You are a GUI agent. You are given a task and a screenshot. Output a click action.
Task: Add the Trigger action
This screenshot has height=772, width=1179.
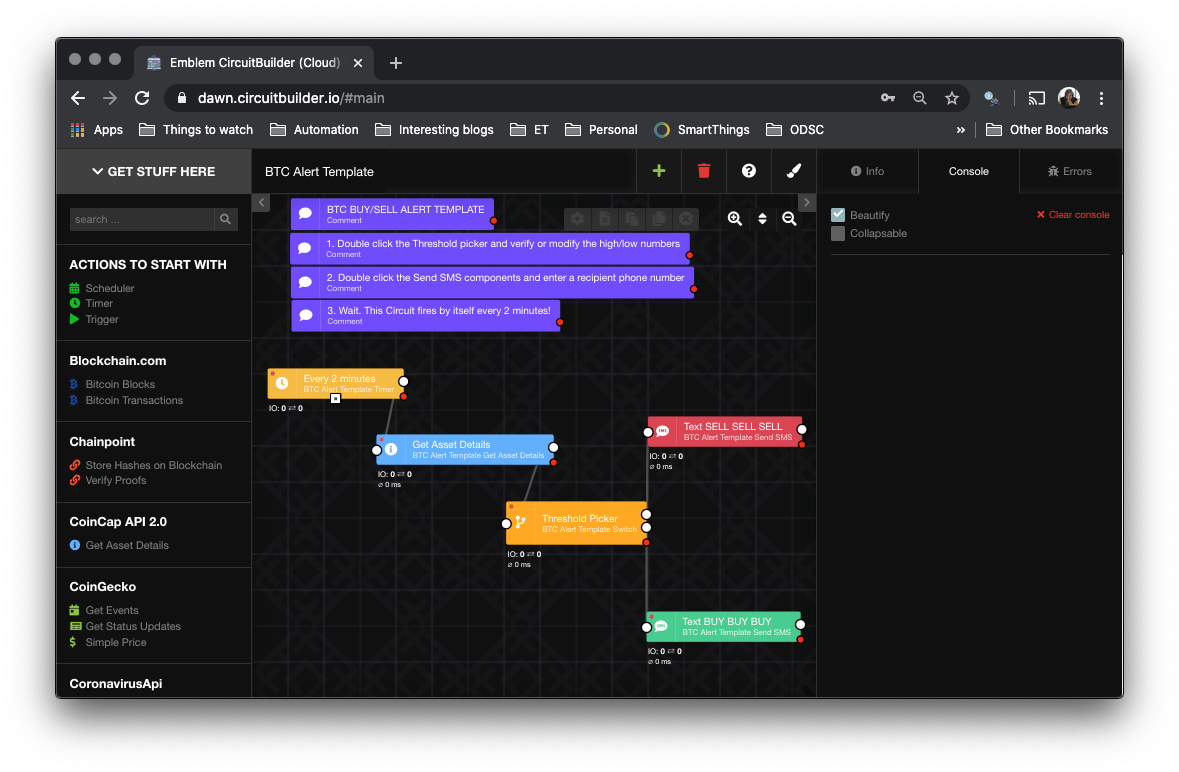94,319
